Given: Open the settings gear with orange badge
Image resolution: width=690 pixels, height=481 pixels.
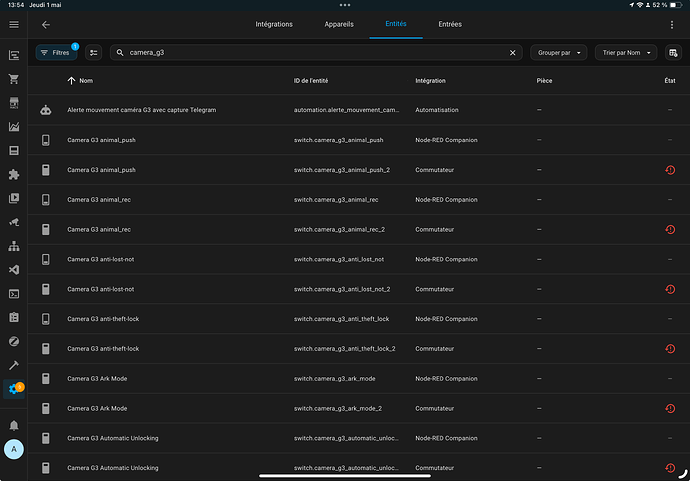Looking at the screenshot, I should coord(15,389).
